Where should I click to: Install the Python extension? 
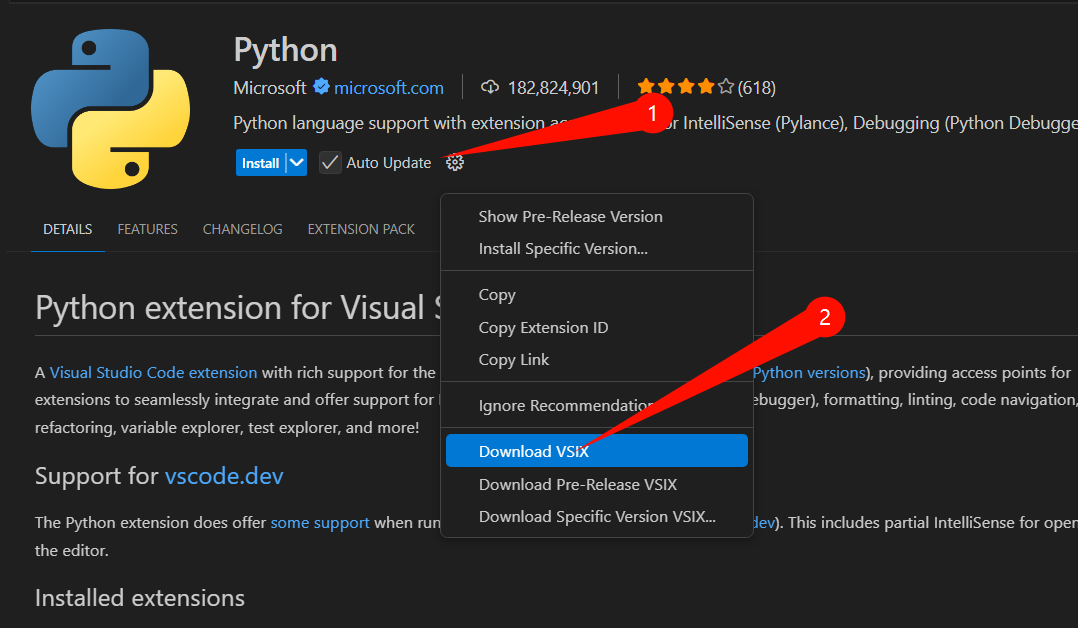point(261,163)
